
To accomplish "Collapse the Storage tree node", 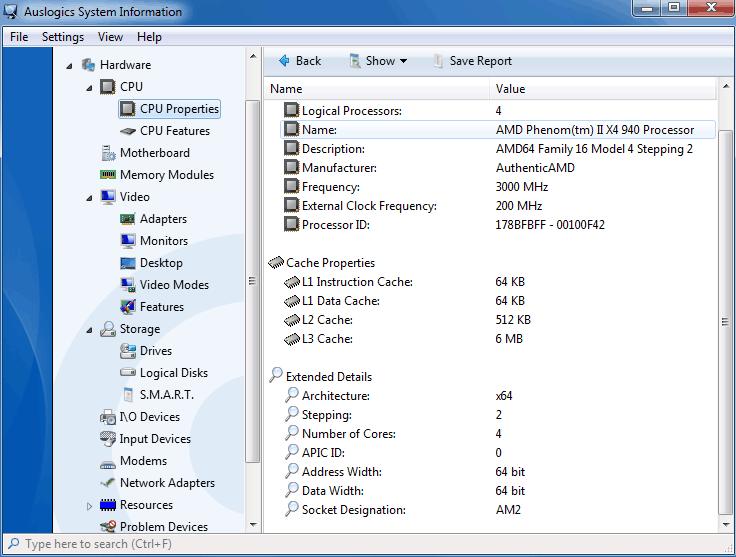I will (89, 330).
